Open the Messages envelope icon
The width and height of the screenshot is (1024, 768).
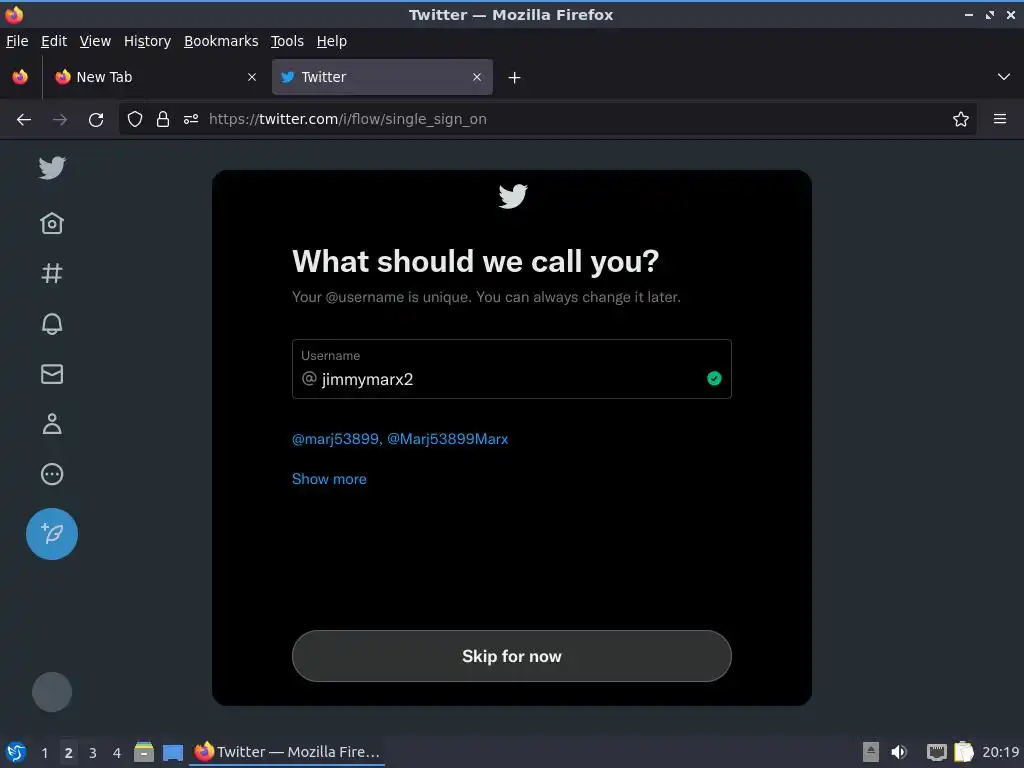coord(52,374)
